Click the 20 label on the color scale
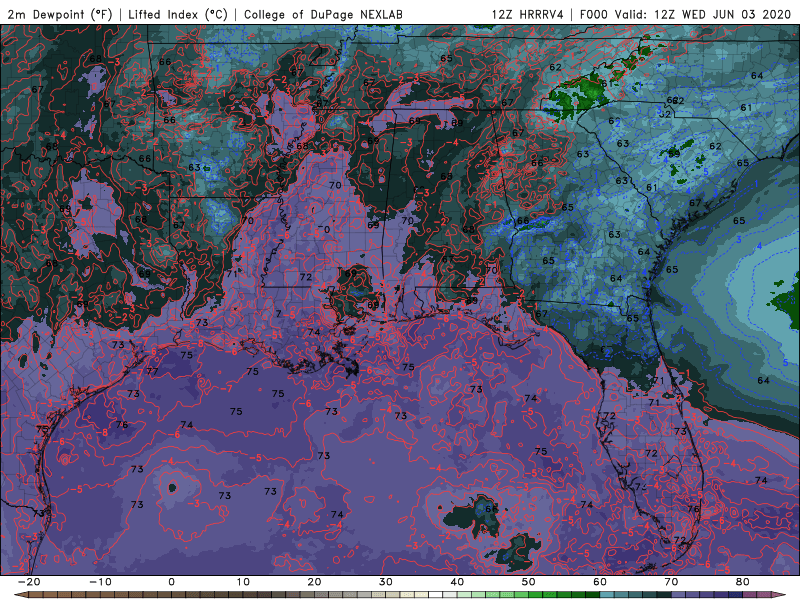 coord(314,582)
